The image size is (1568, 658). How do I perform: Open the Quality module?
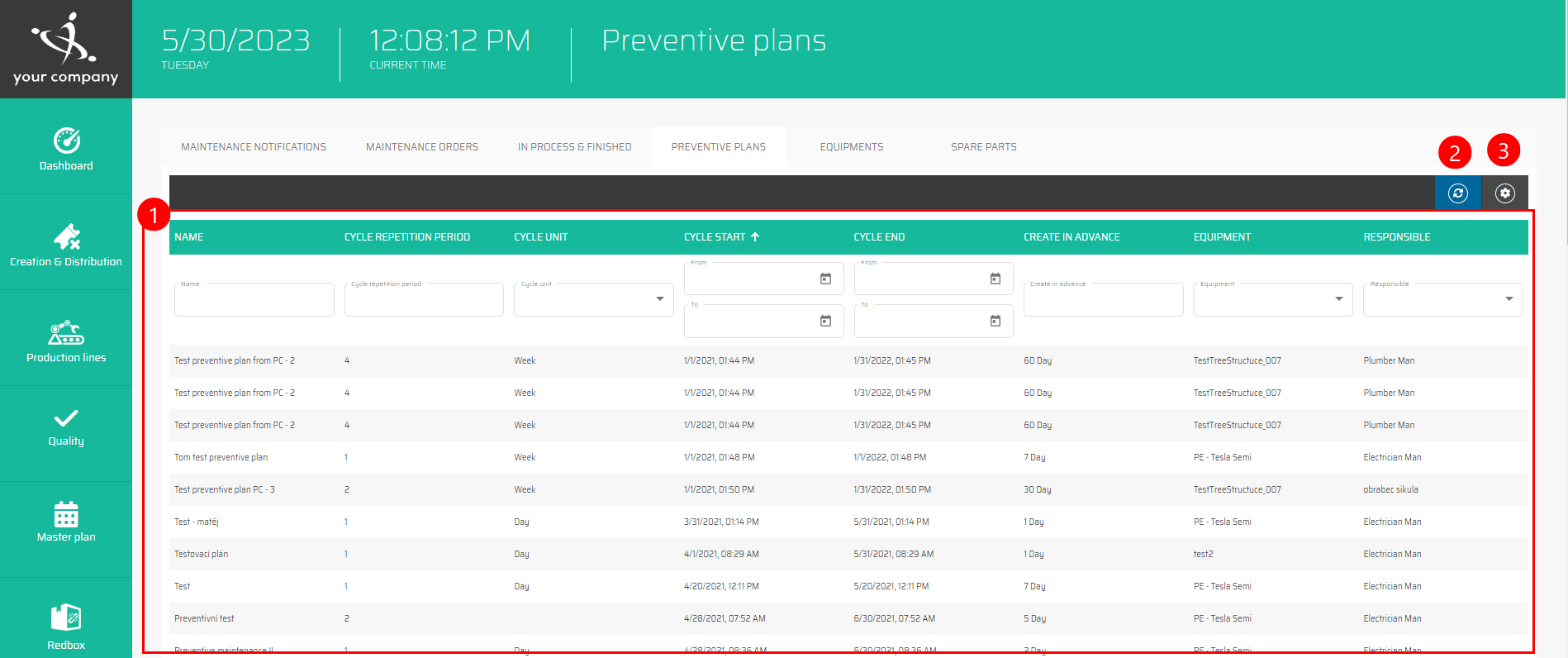coord(66,427)
